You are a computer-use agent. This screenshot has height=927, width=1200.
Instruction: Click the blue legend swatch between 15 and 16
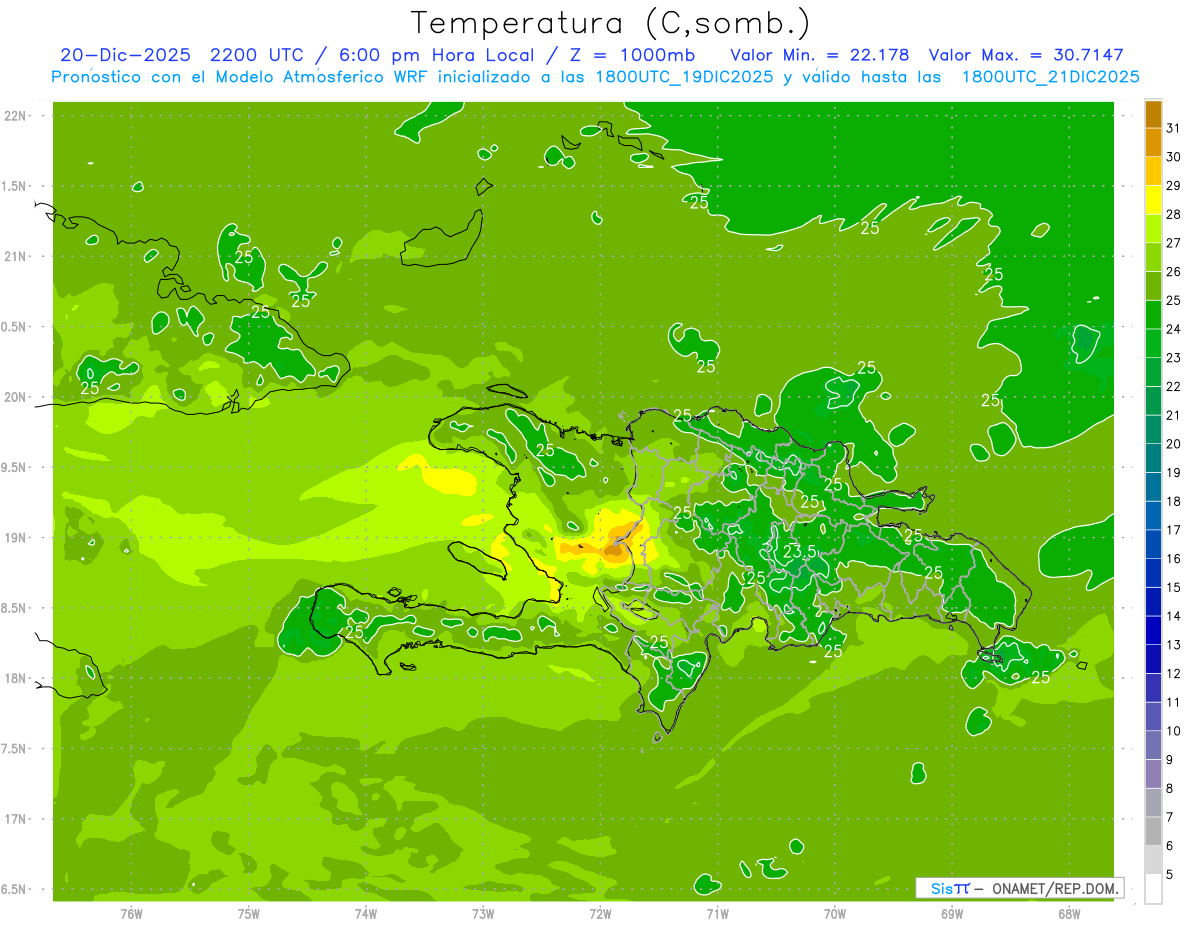(1153, 573)
